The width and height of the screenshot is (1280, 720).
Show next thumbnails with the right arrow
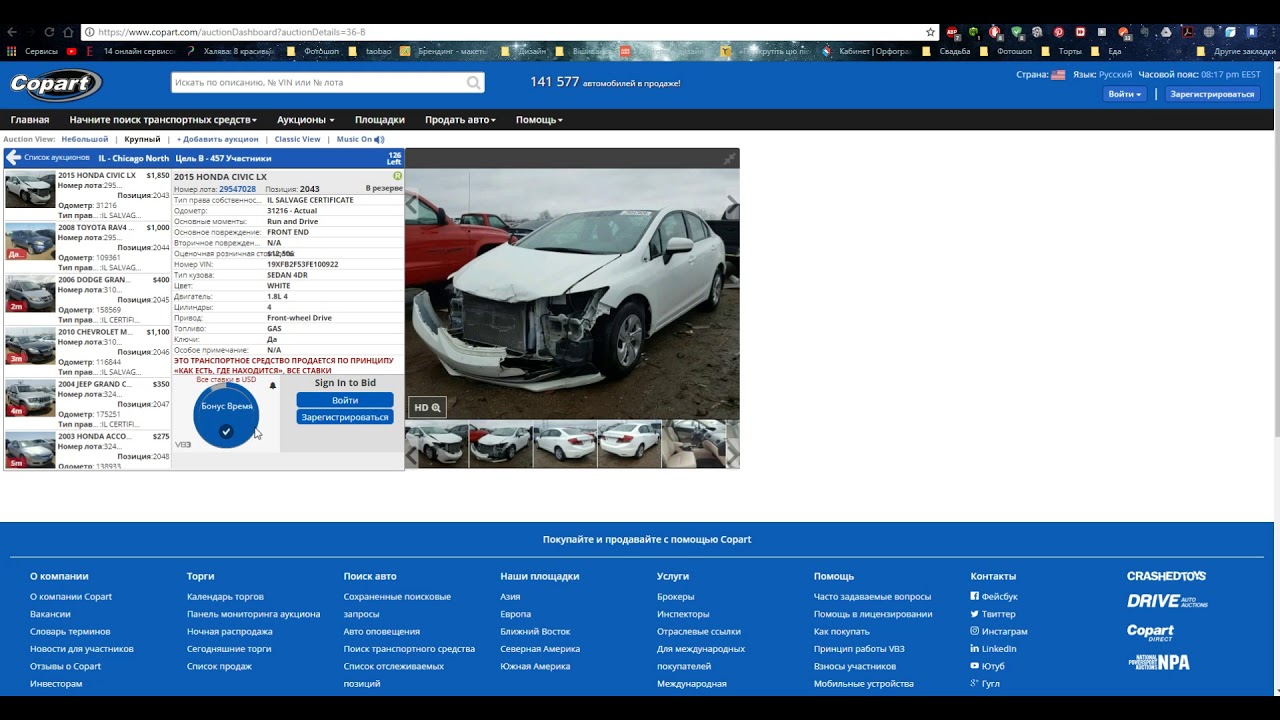(732, 455)
